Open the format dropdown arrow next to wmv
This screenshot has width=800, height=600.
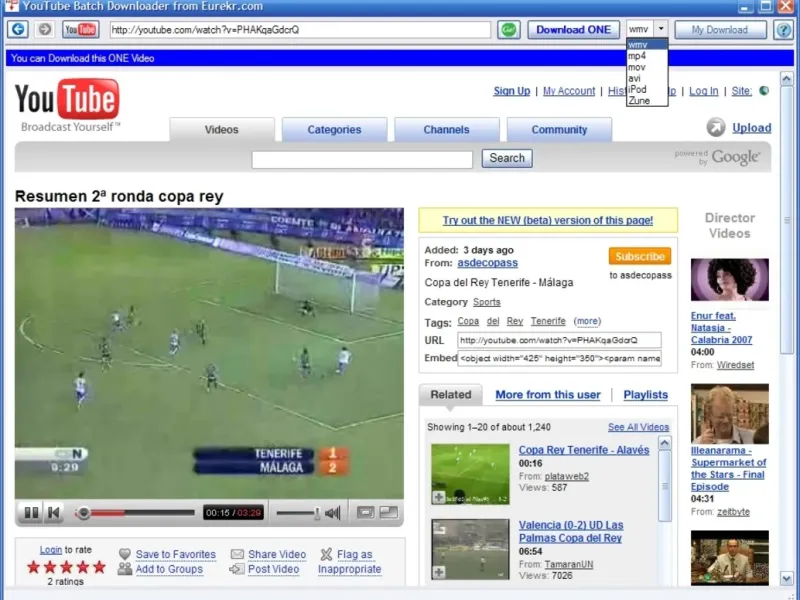(661, 29)
